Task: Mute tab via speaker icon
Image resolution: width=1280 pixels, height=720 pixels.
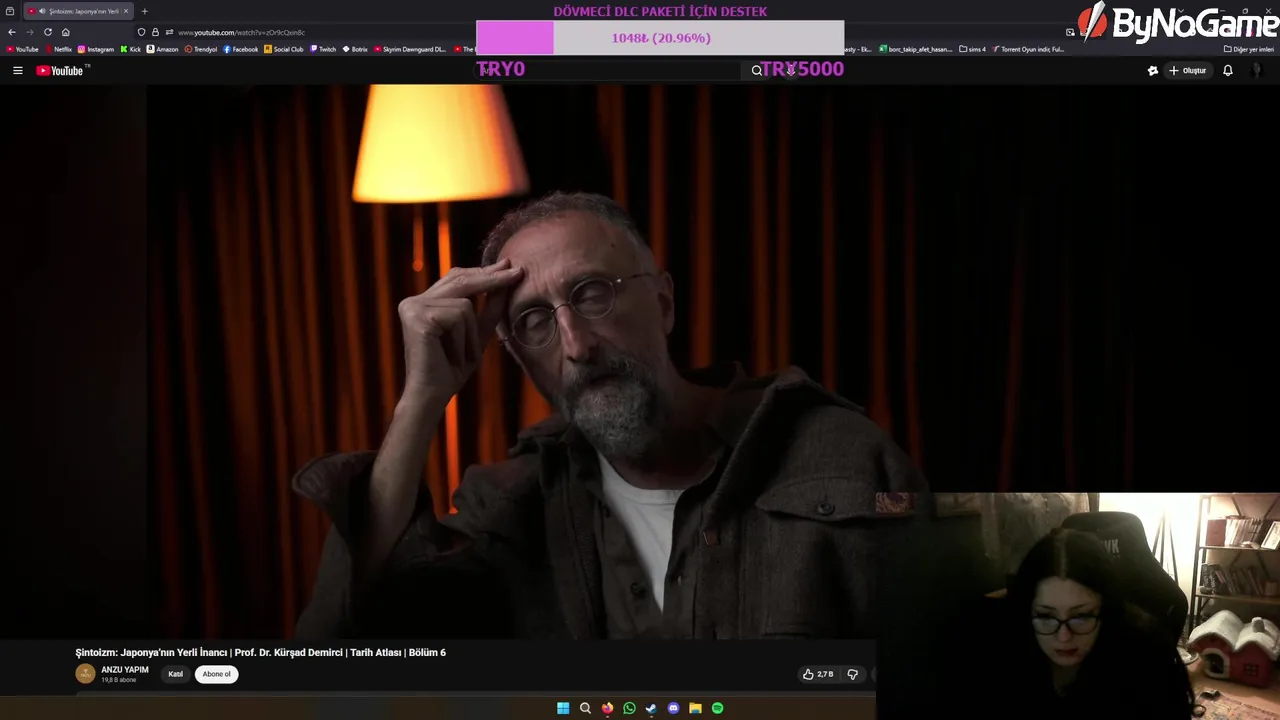Action: (42, 11)
